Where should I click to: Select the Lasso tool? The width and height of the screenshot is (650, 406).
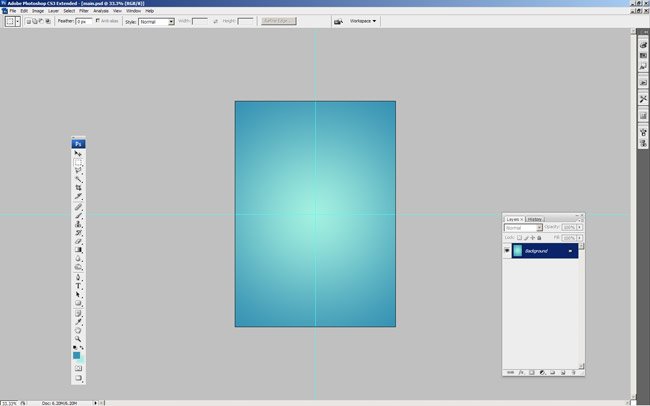[x=78, y=171]
